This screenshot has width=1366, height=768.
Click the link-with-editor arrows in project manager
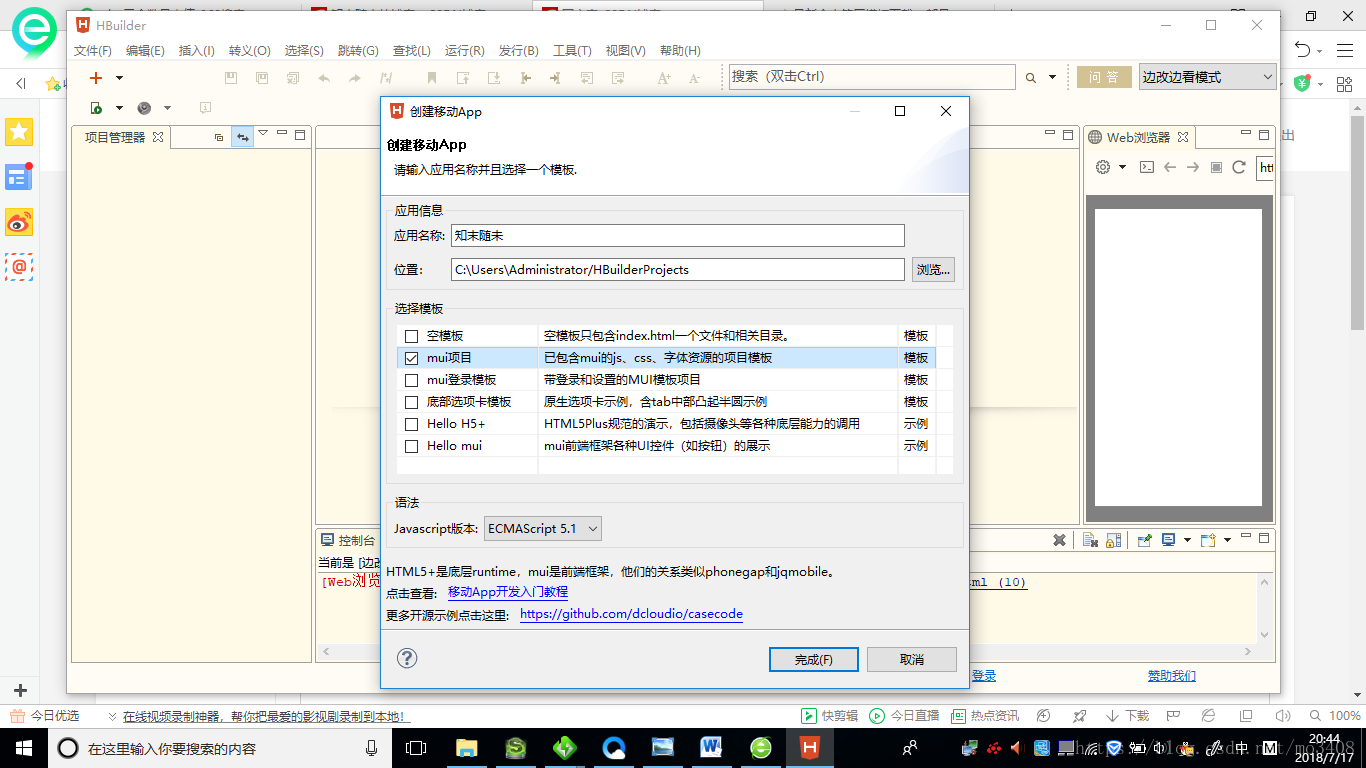242,137
